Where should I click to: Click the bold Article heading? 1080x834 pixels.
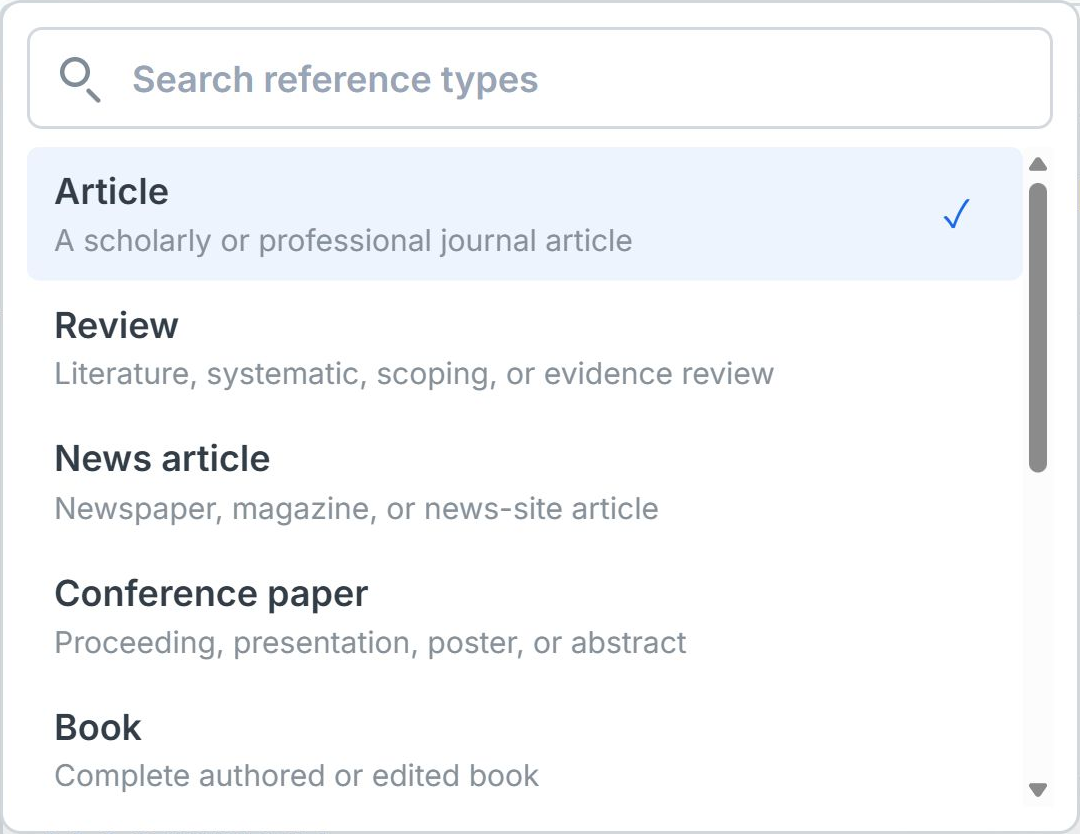pos(112,191)
